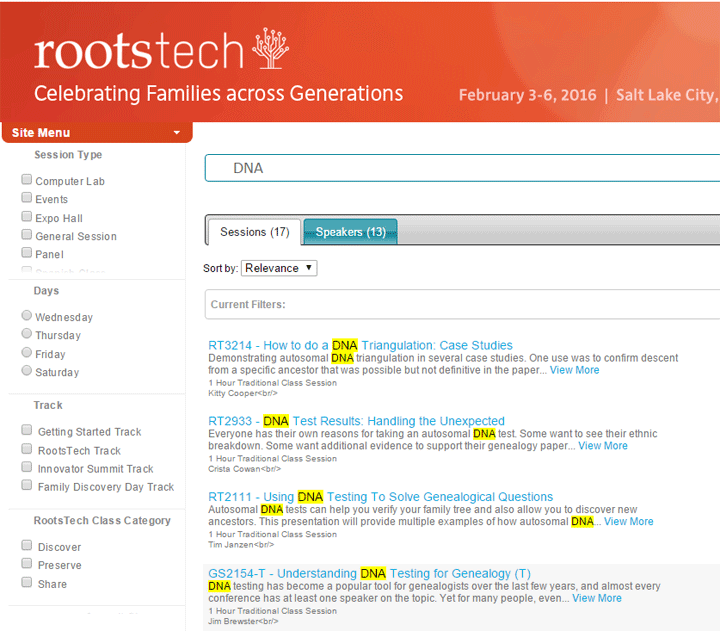Screen dimensions: 720x631
Task: Click speaker name Kitty Cooper
Action: (x=233, y=394)
